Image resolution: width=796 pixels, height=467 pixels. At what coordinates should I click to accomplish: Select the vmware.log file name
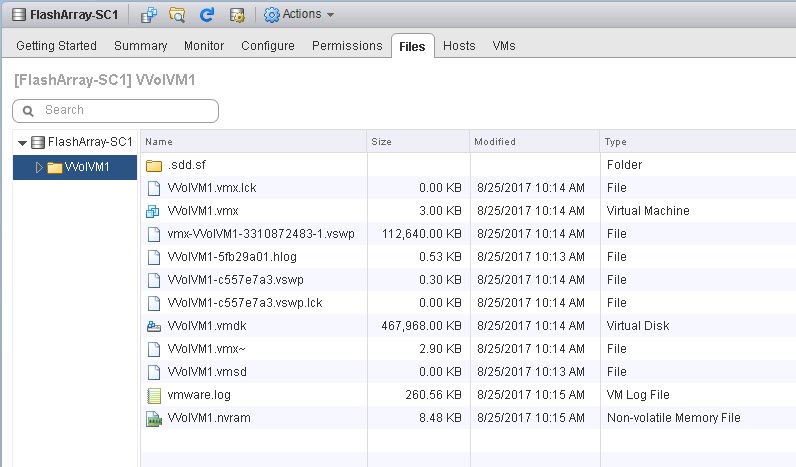point(199,395)
